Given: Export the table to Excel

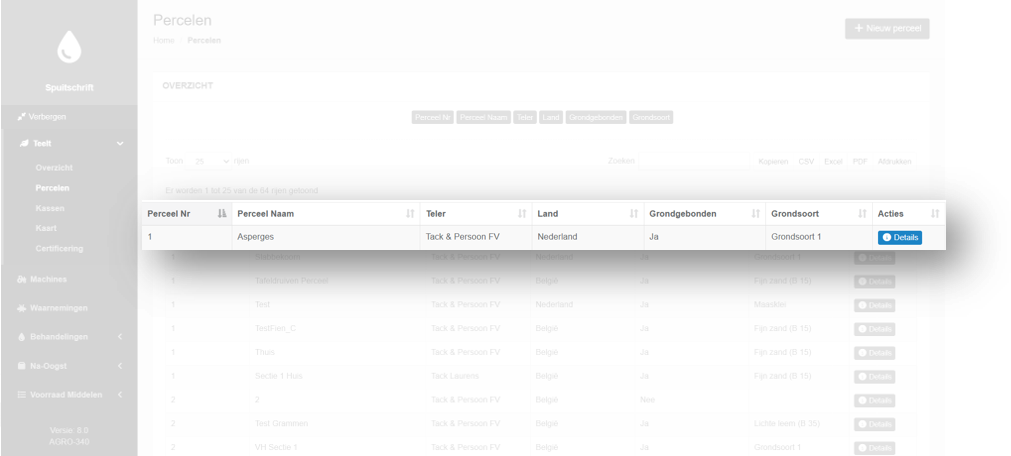Looking at the screenshot, I should (x=833, y=161).
